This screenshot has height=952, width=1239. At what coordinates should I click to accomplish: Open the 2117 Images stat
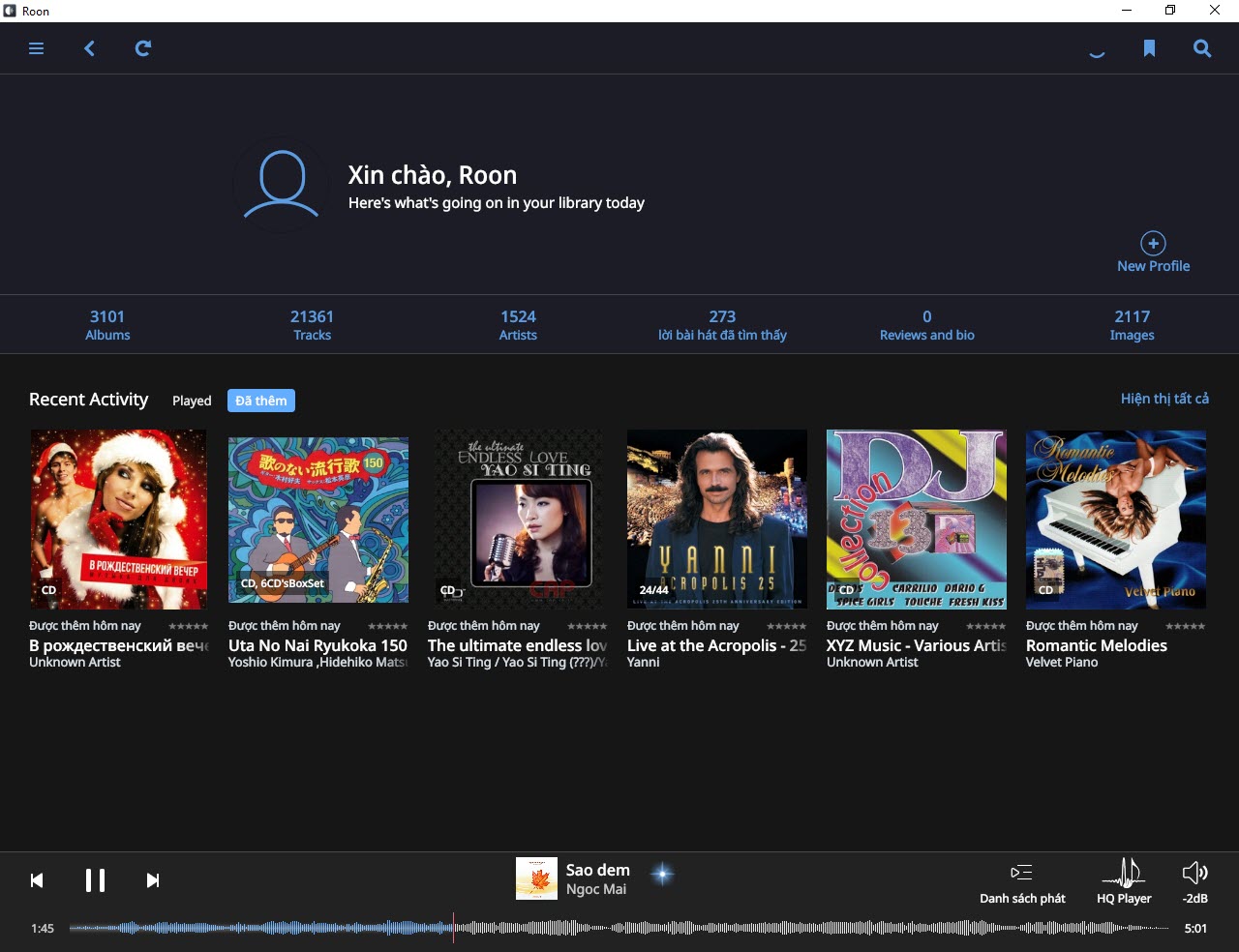pyautogui.click(x=1132, y=325)
